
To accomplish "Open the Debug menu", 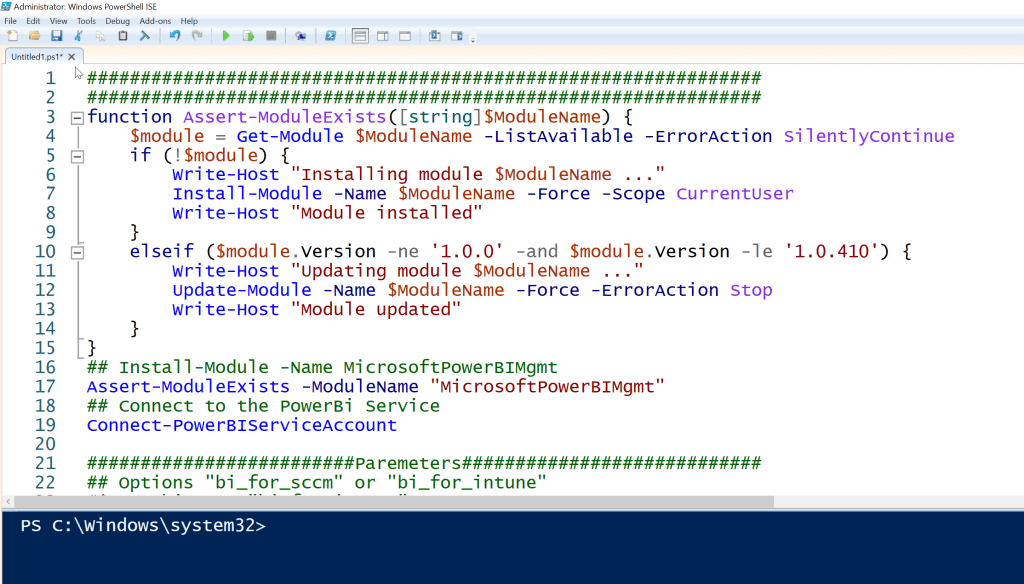I will tap(117, 20).
